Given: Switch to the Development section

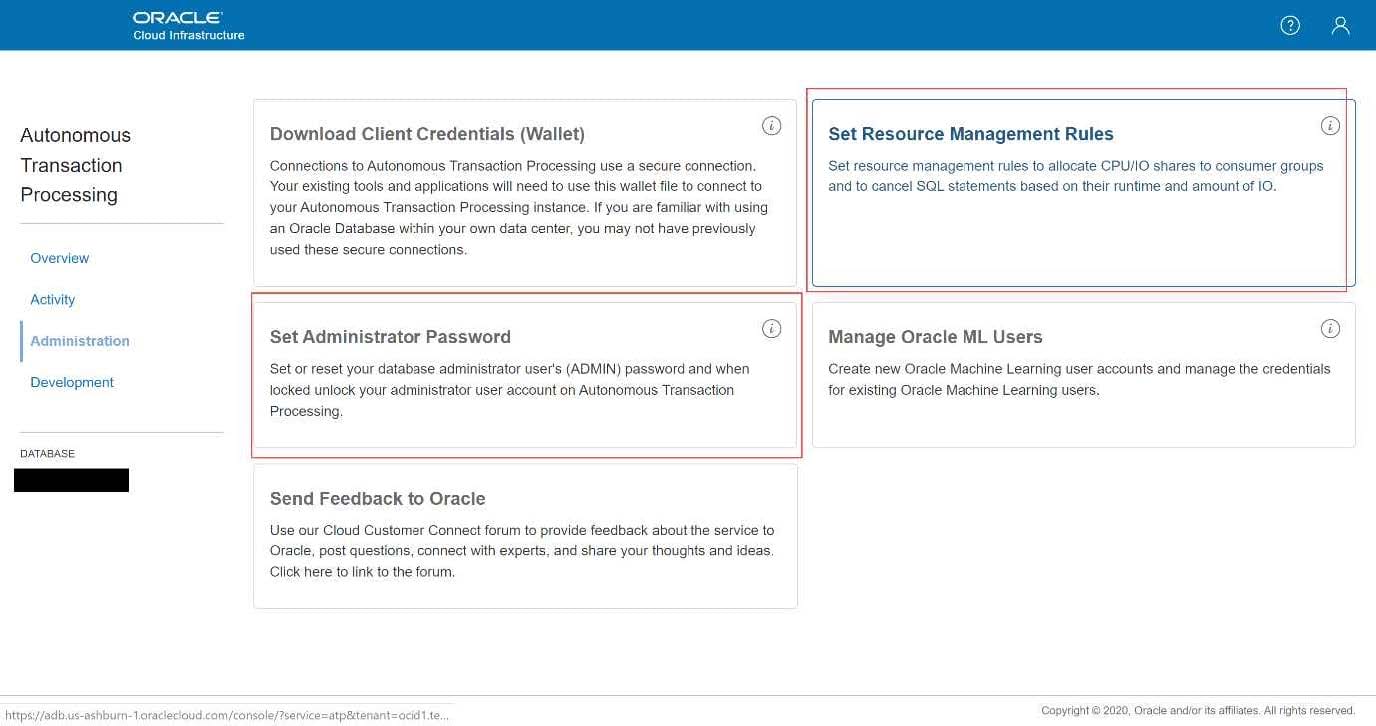Looking at the screenshot, I should pyautogui.click(x=72, y=382).
